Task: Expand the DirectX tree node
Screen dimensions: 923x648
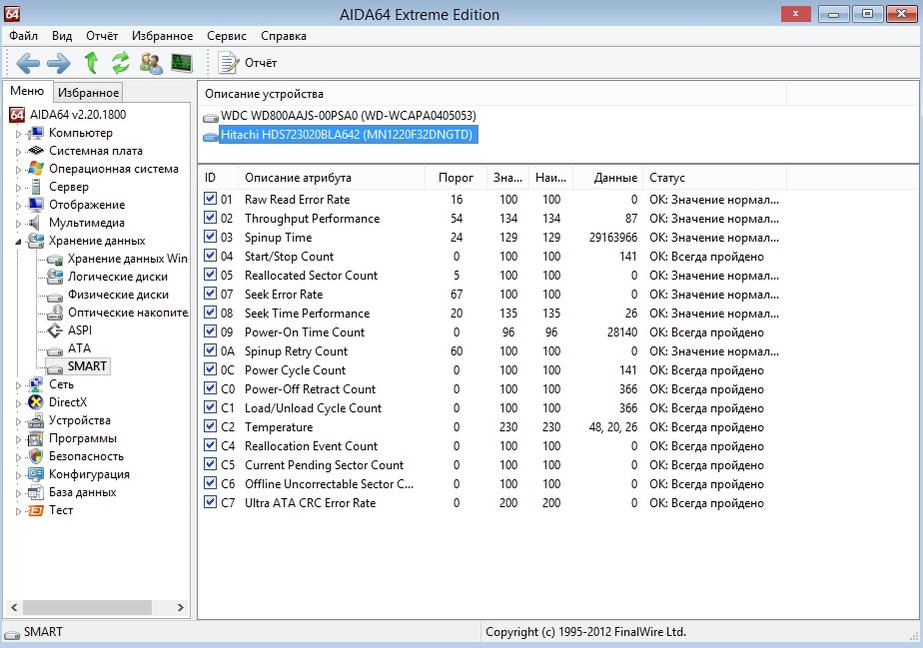Action: pyautogui.click(x=18, y=403)
